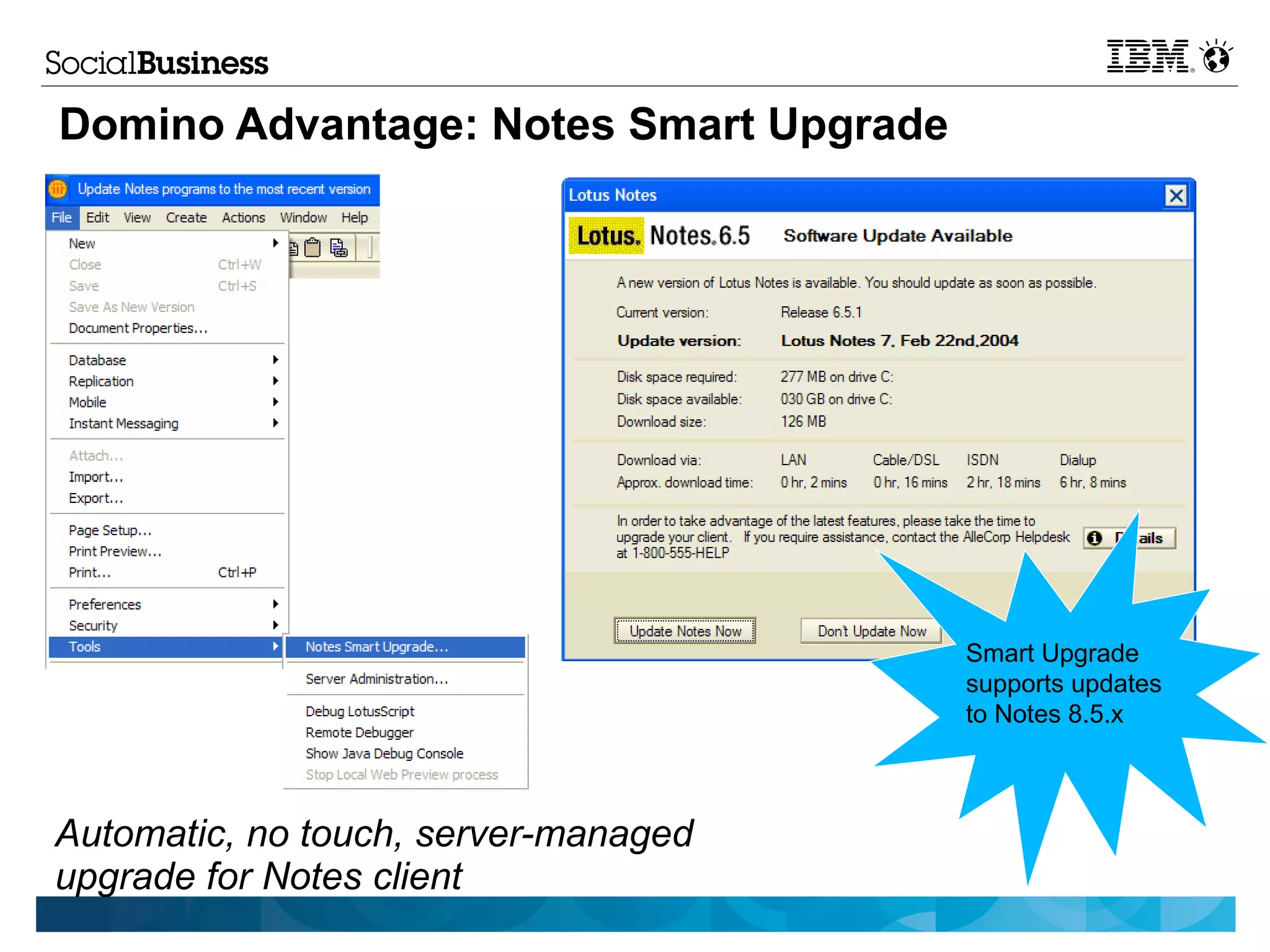Open the File menu
This screenshot has width=1270, height=952.
tap(61, 218)
